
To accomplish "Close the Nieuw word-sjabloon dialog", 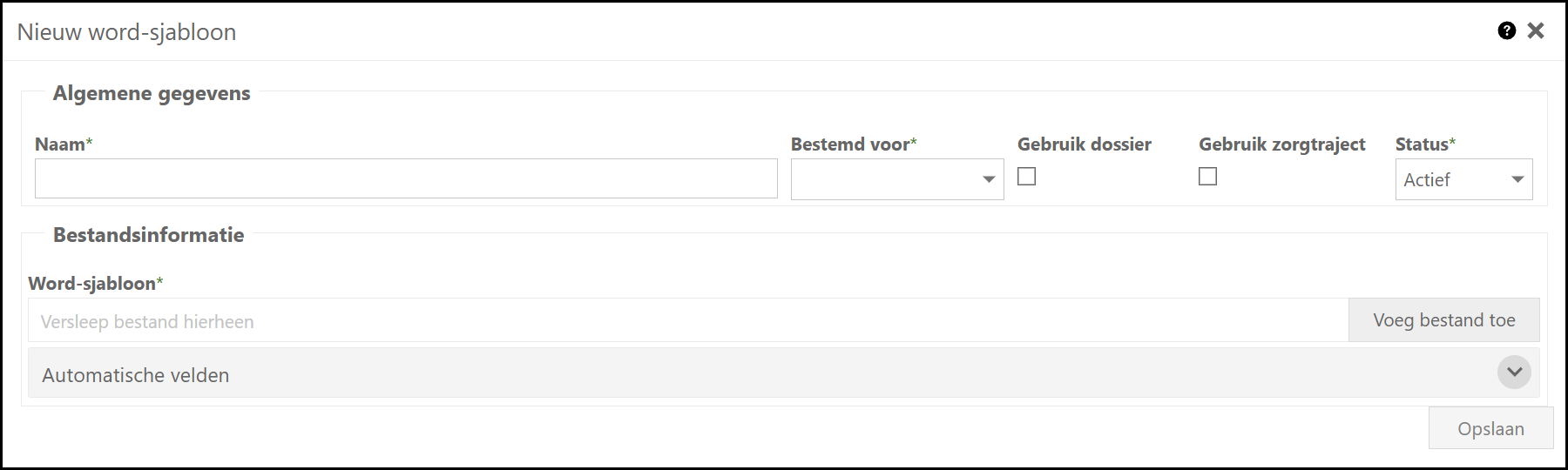I will click(x=1536, y=30).
